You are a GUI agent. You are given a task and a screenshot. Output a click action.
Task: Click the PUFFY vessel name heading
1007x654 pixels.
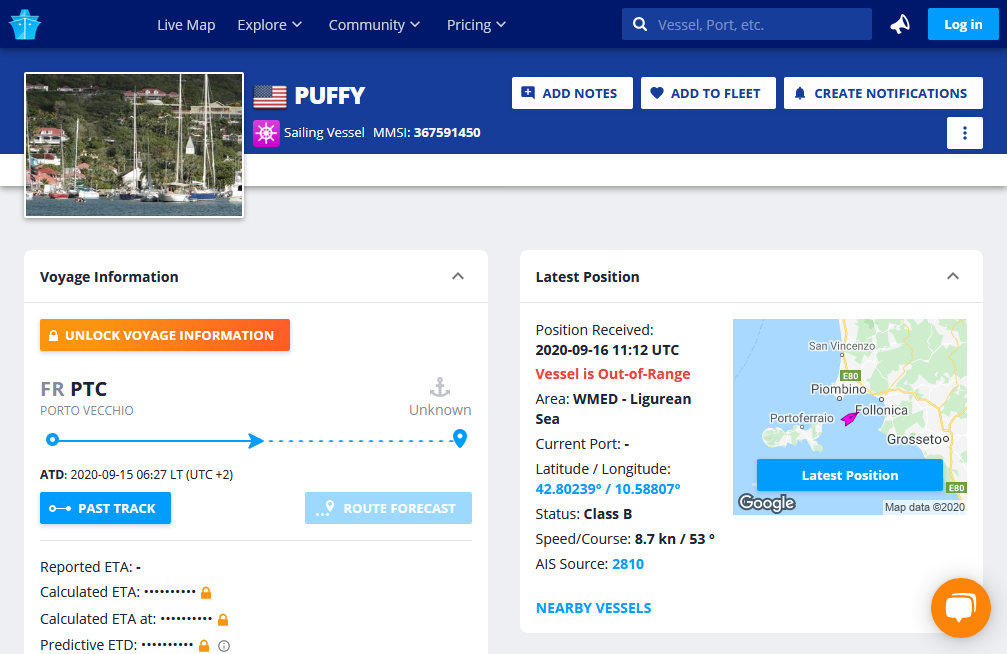click(329, 96)
